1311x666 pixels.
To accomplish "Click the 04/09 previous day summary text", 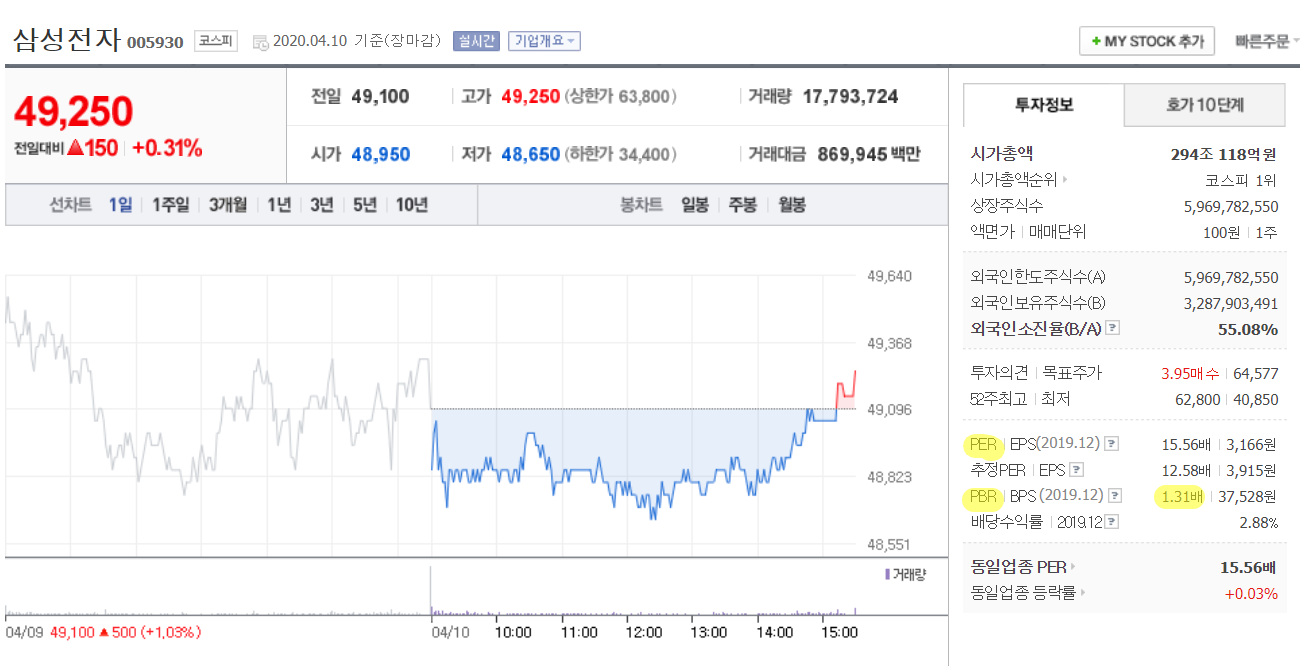I will pyautogui.click(x=103, y=633).
